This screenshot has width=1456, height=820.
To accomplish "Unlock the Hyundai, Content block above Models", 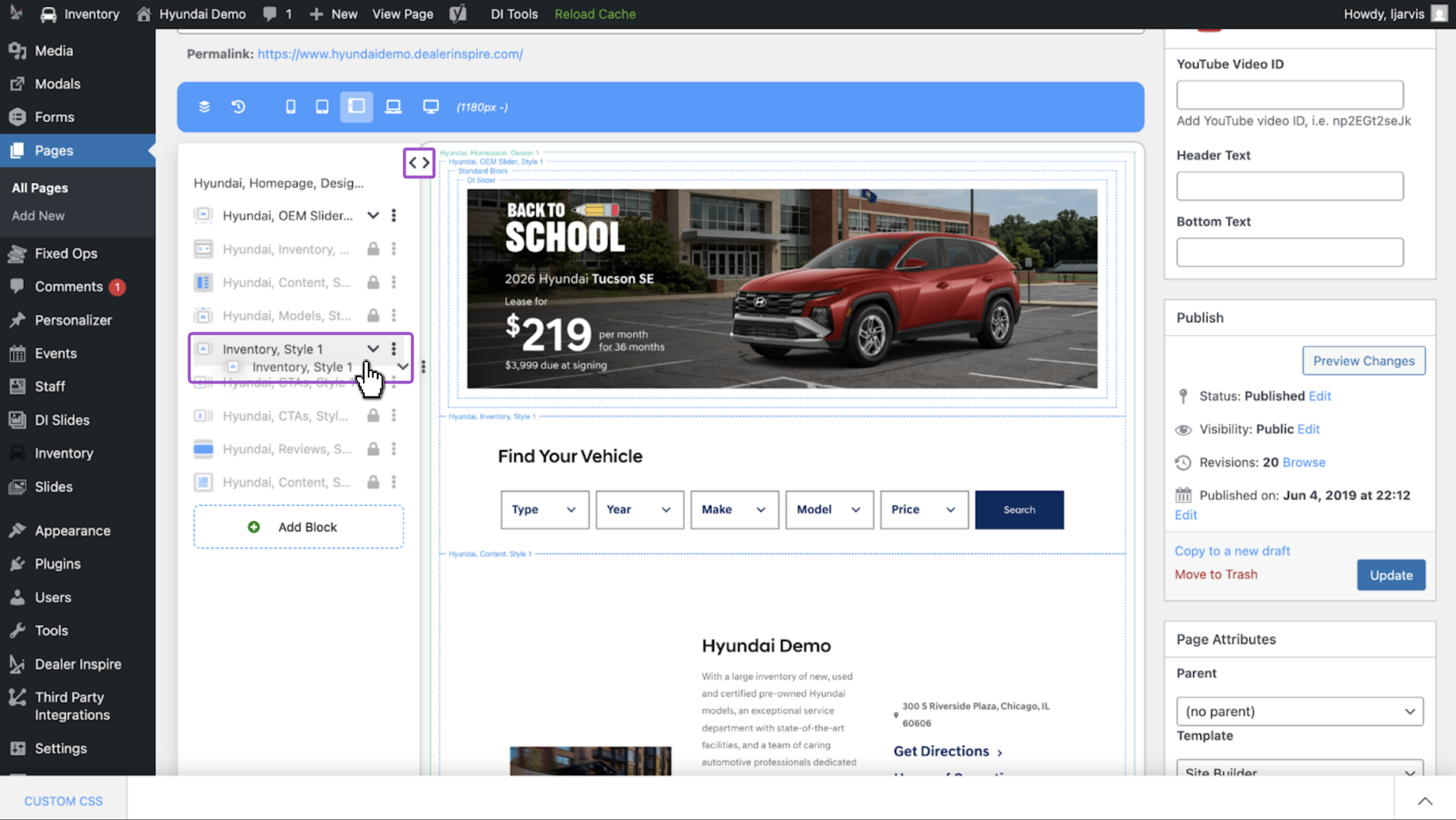I will [x=373, y=282].
